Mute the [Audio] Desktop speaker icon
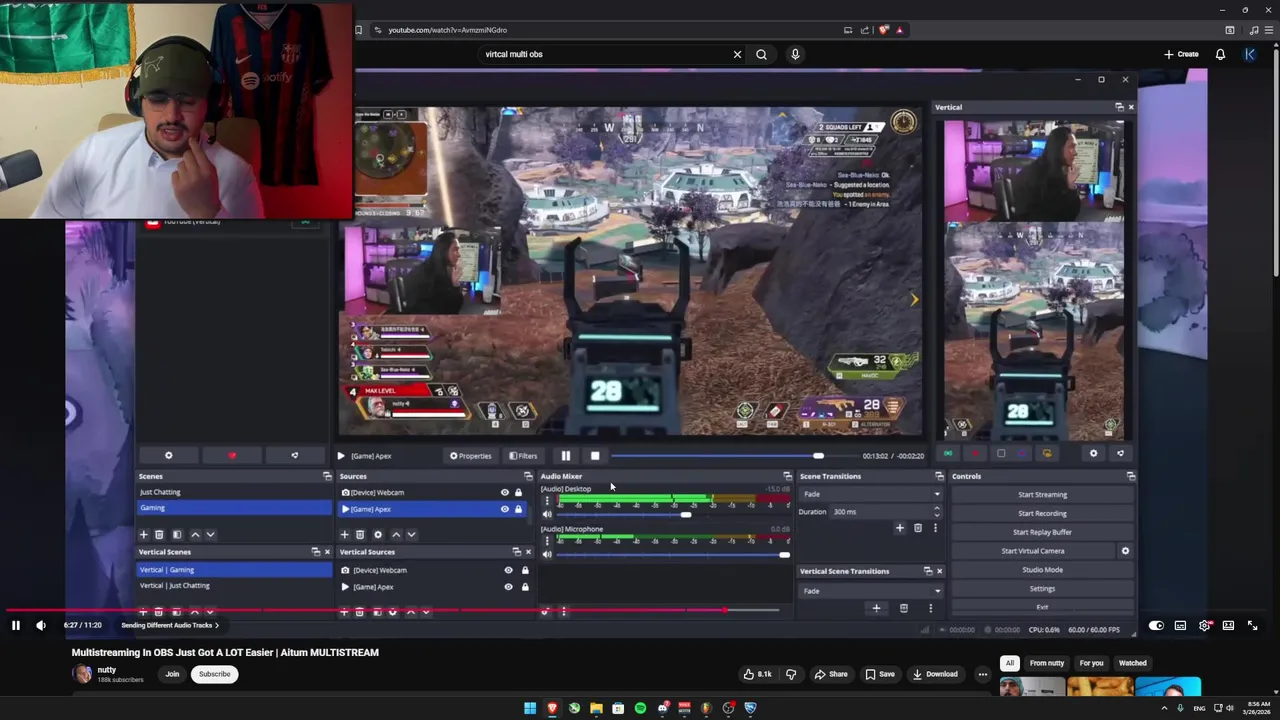Screen dimensions: 1280x720 coord(547,514)
